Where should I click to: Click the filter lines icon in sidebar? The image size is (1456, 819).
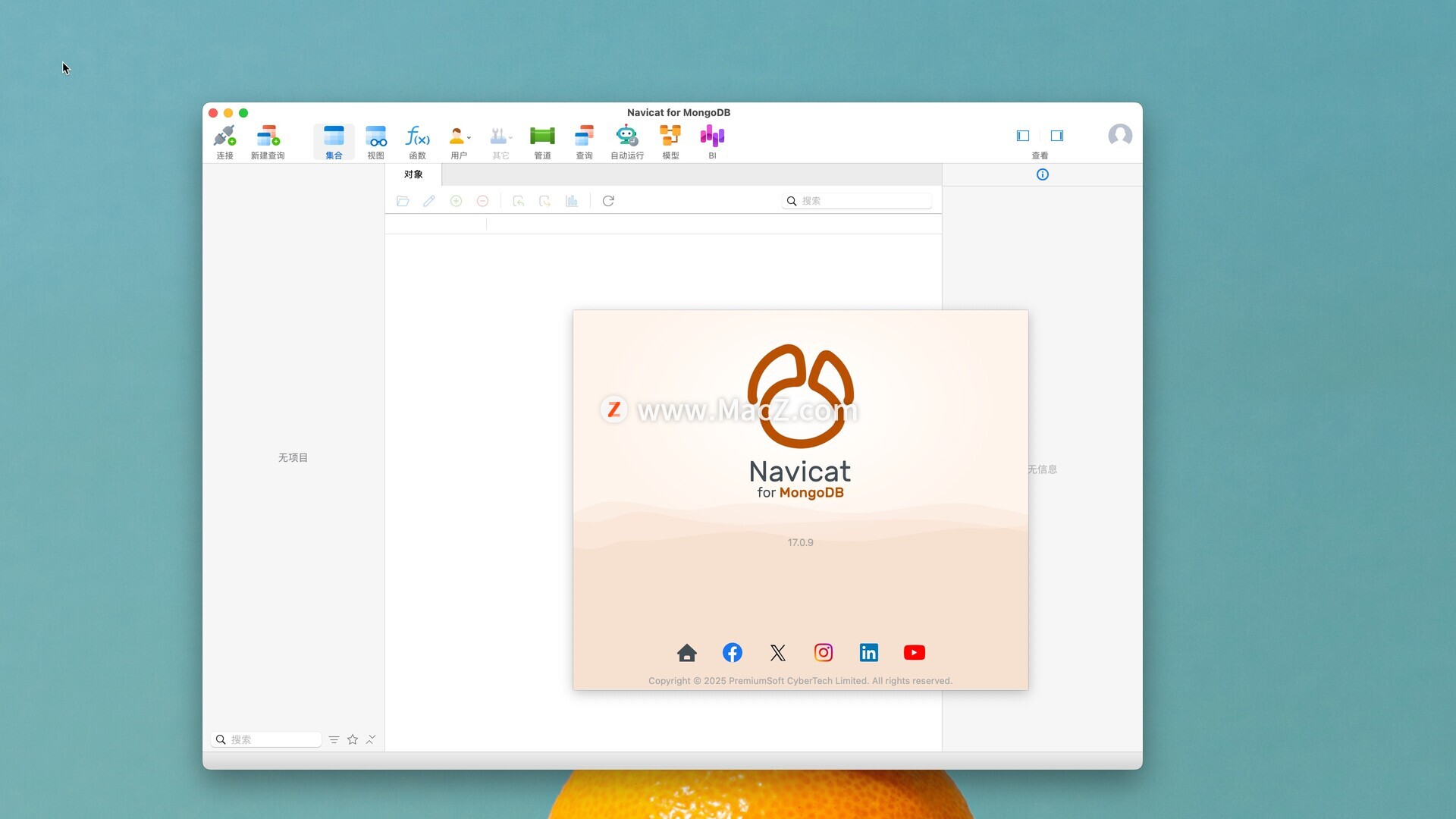(x=334, y=739)
